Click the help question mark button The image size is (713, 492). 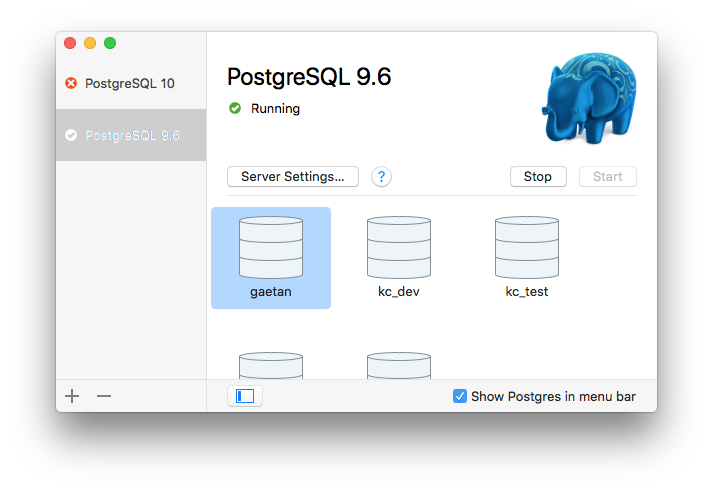click(381, 177)
